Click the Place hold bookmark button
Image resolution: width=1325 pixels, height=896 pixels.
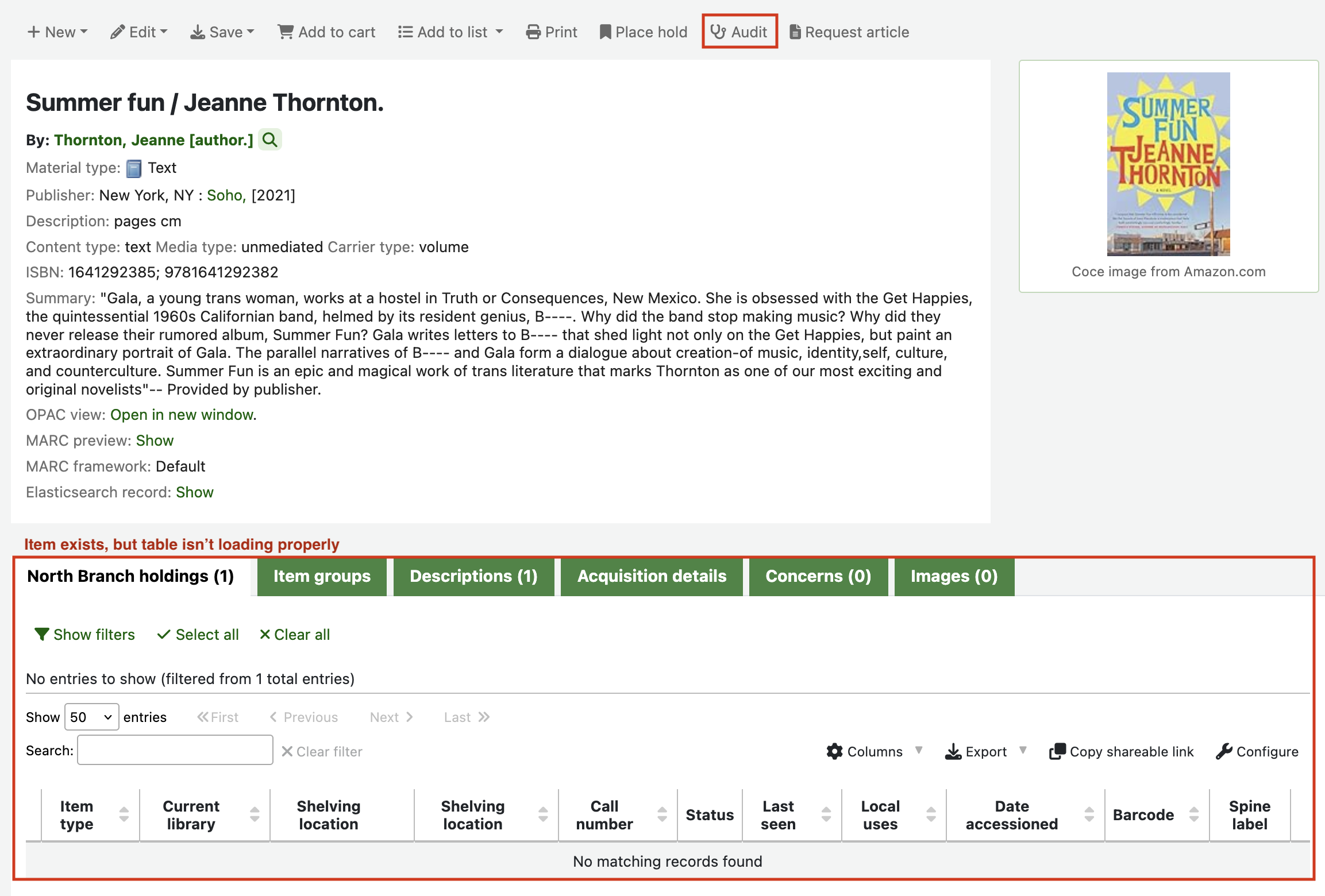(643, 32)
